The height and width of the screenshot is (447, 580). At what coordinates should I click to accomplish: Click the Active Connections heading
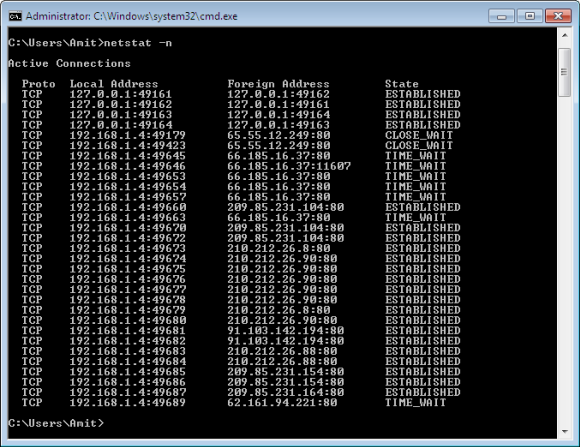tap(69, 63)
